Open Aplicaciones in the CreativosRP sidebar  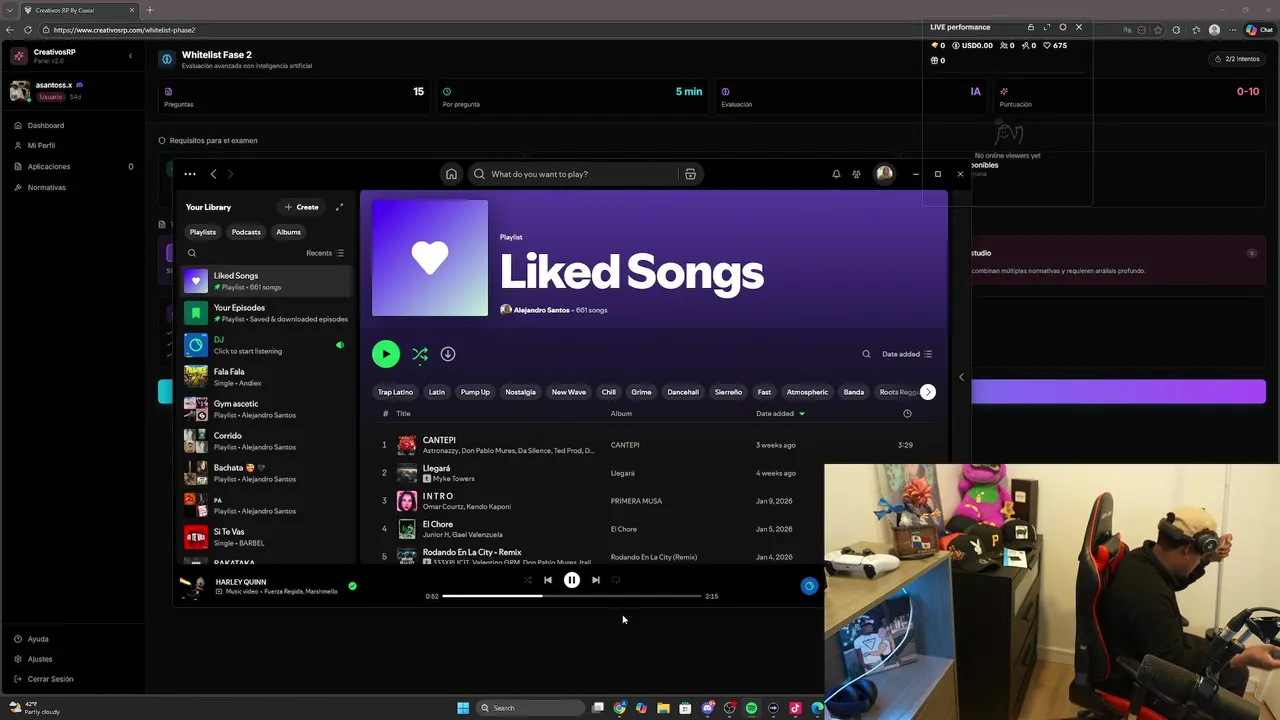click(x=72, y=167)
